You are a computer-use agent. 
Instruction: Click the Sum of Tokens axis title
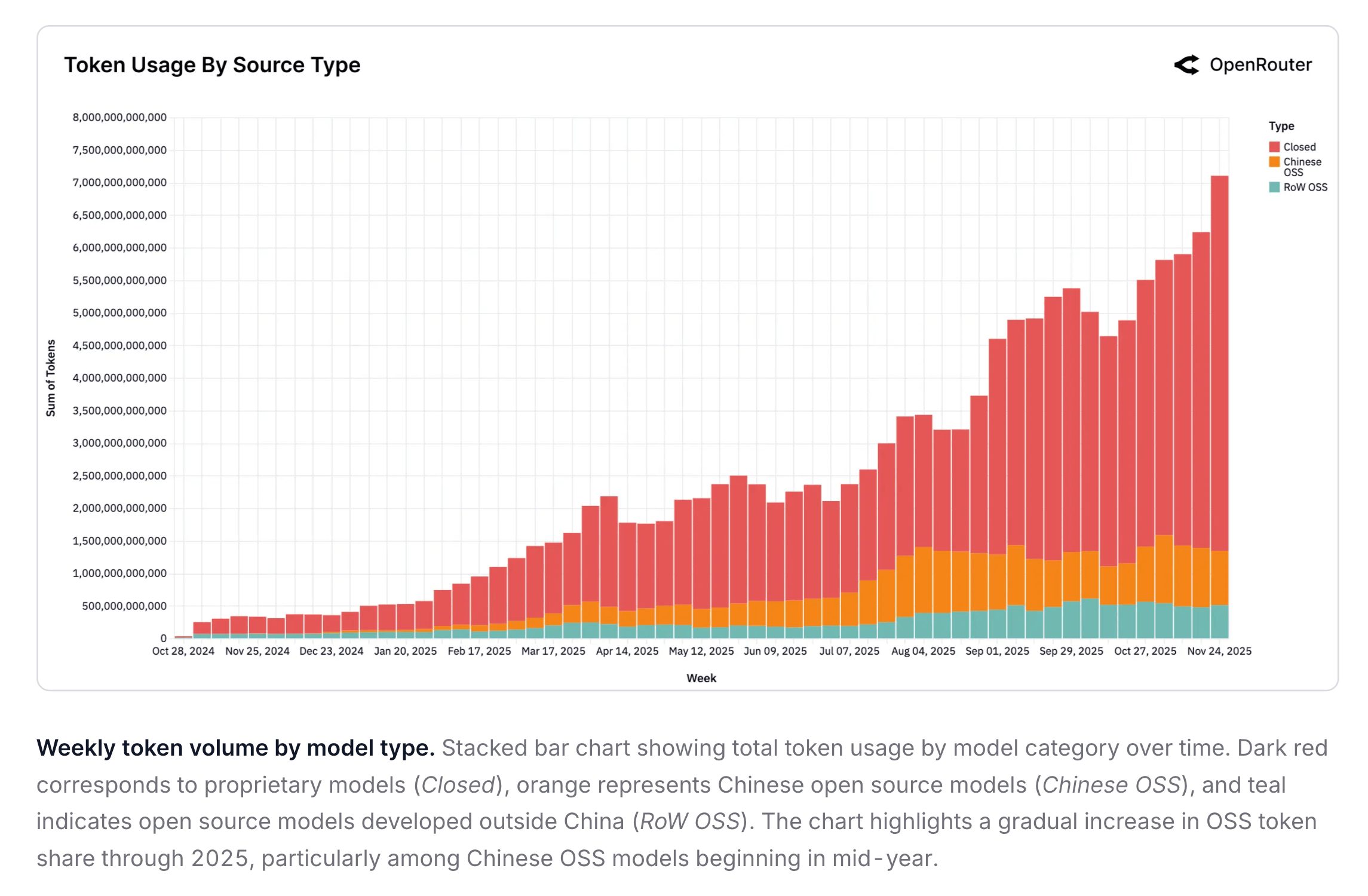(x=51, y=378)
